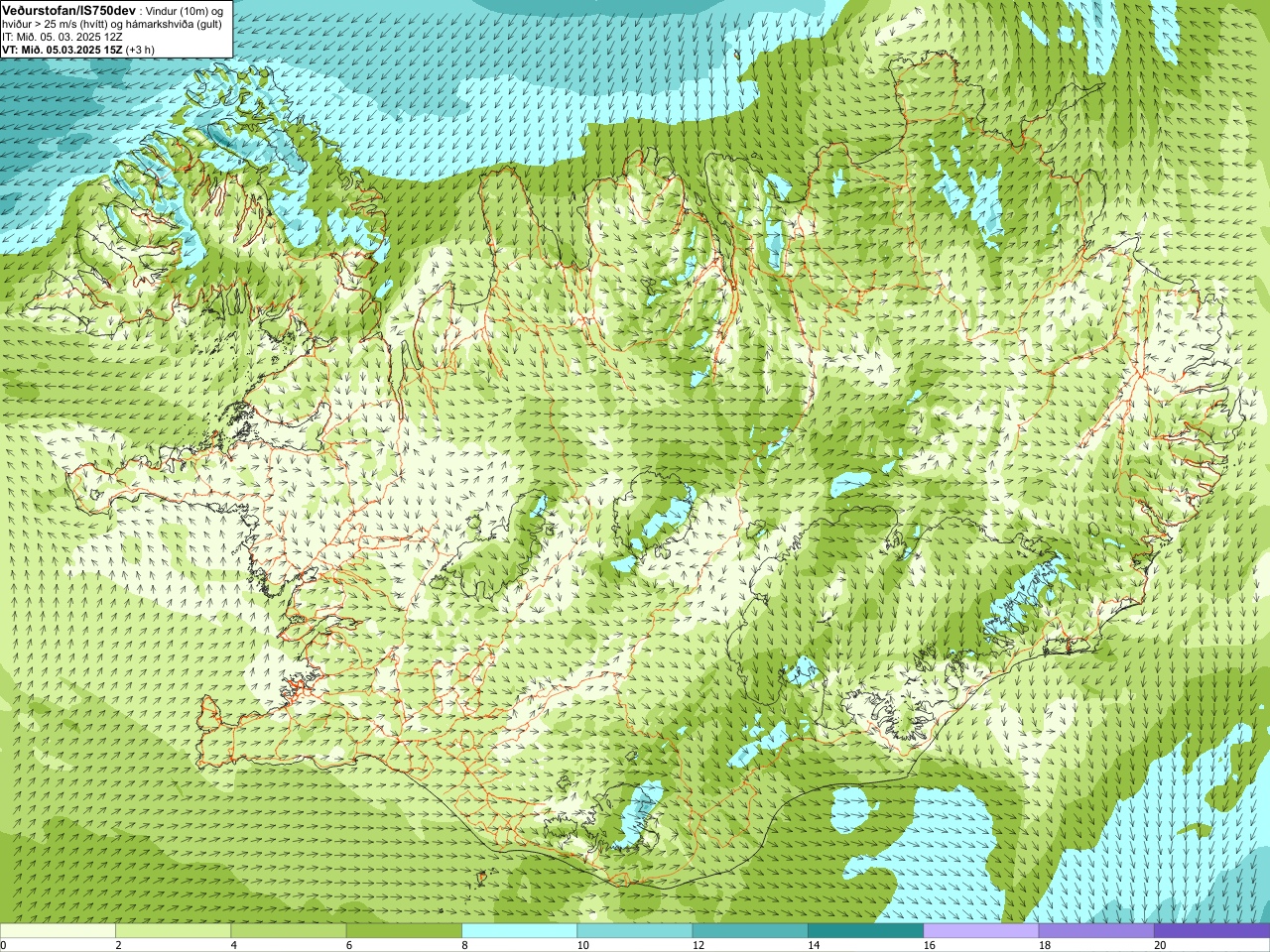Click the deep purple above-20 m/s legend swatch

click(1211, 931)
